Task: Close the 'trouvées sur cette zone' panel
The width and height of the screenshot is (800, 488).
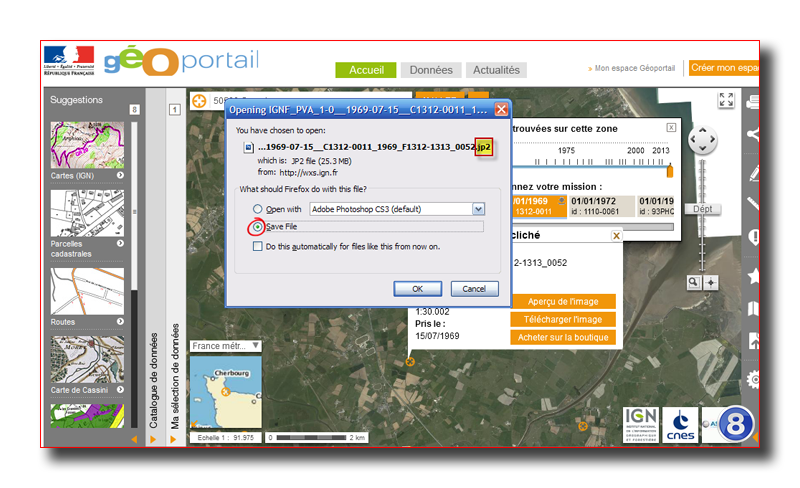Action: click(671, 128)
